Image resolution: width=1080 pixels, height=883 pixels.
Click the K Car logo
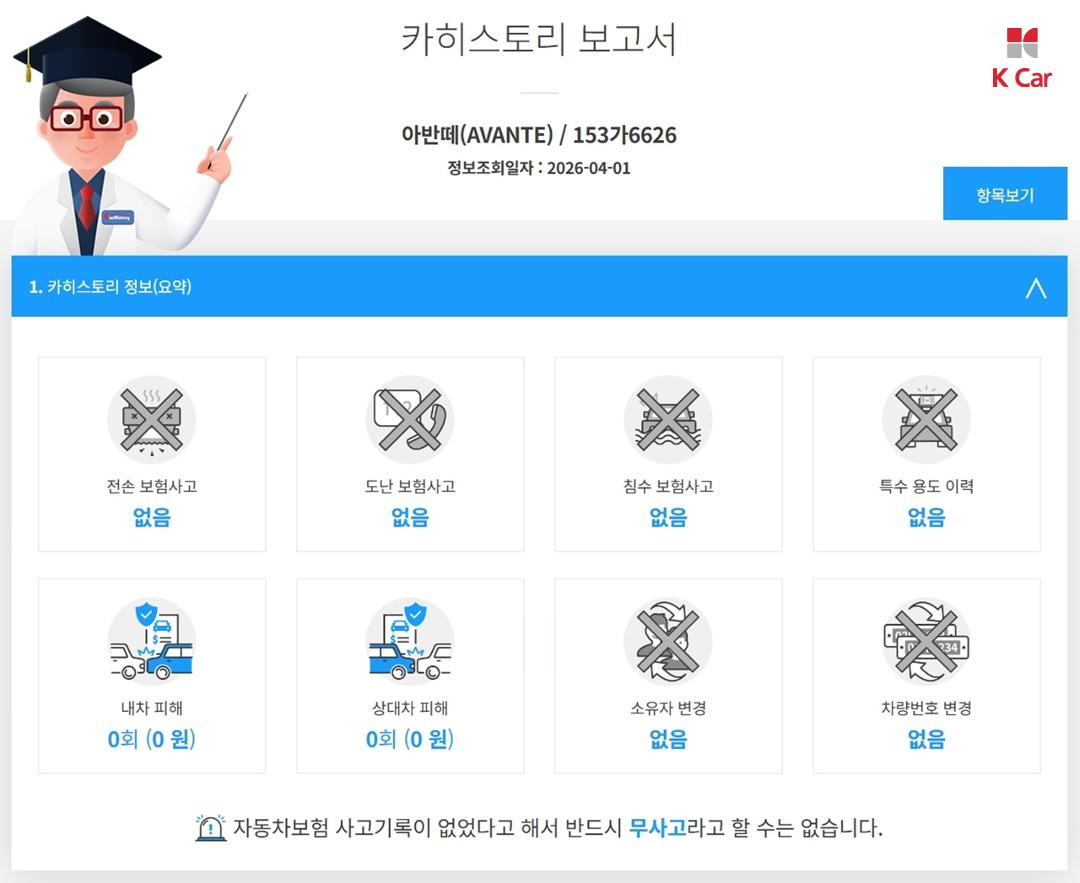(1021, 59)
